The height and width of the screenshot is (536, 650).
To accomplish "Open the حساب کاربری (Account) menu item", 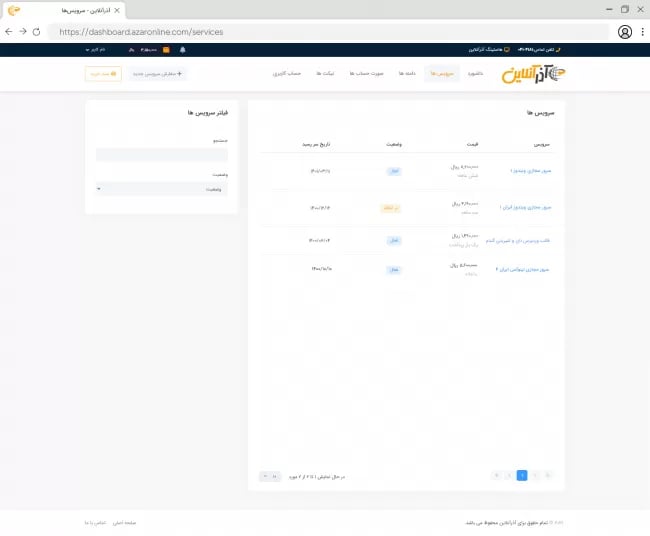I will point(286,73).
